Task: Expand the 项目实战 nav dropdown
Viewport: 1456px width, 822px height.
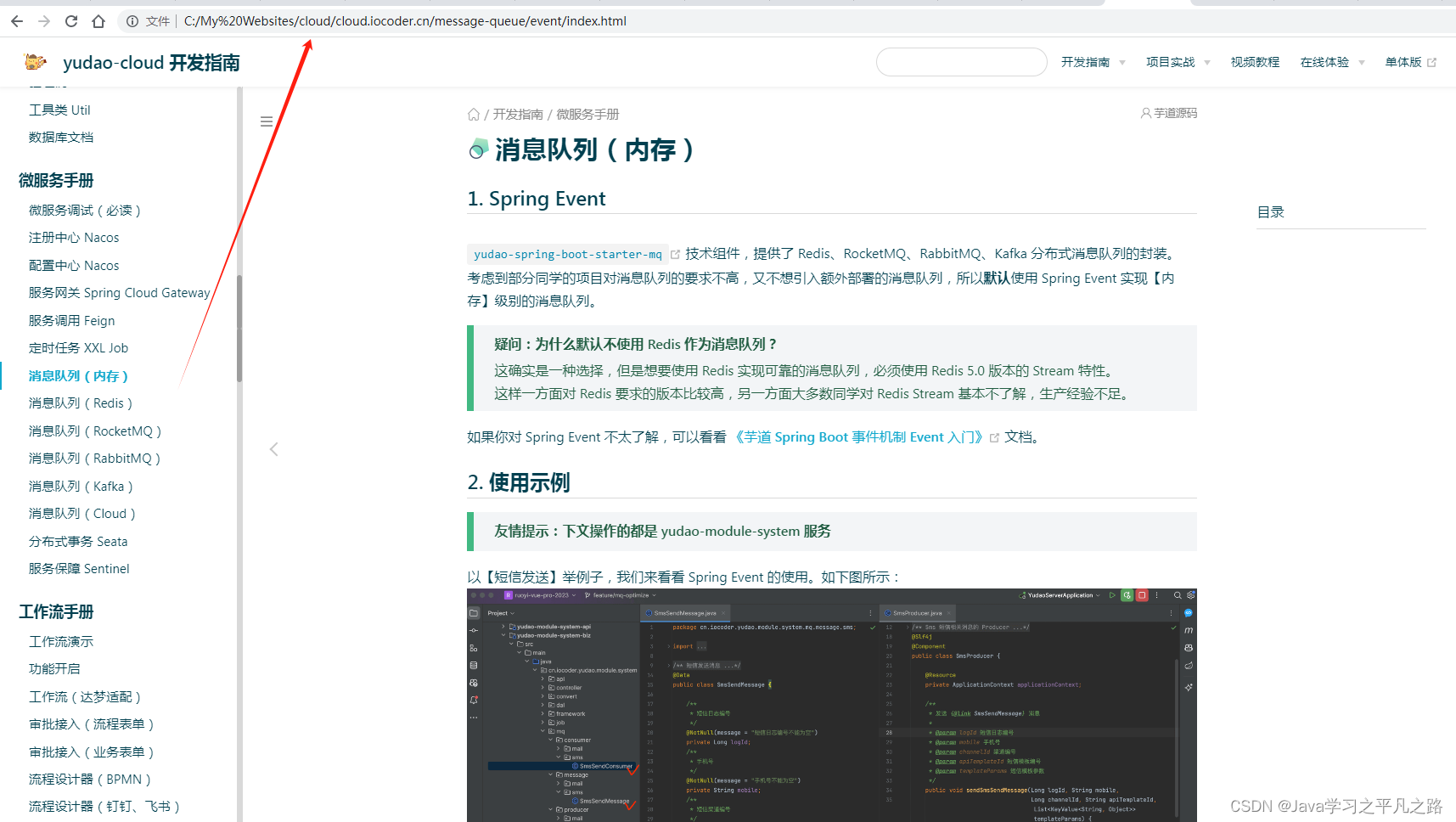Action: pyautogui.click(x=1178, y=62)
